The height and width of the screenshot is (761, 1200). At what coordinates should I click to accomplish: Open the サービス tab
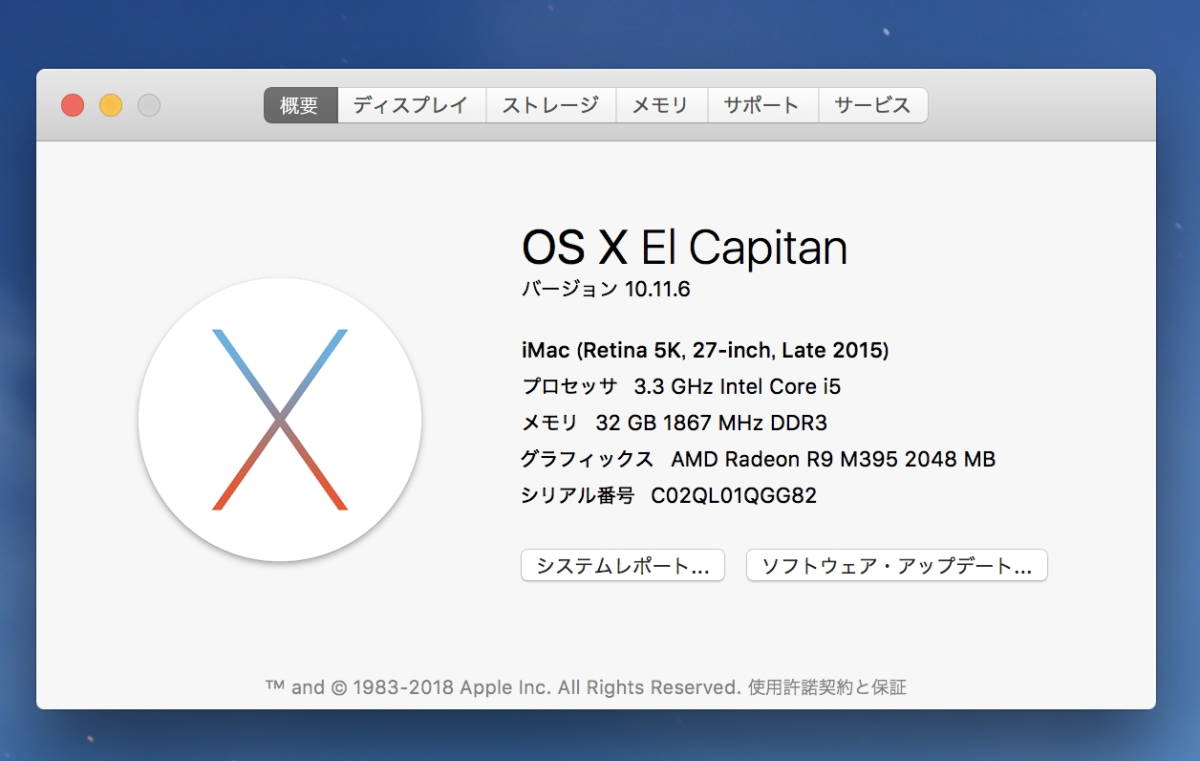point(873,105)
